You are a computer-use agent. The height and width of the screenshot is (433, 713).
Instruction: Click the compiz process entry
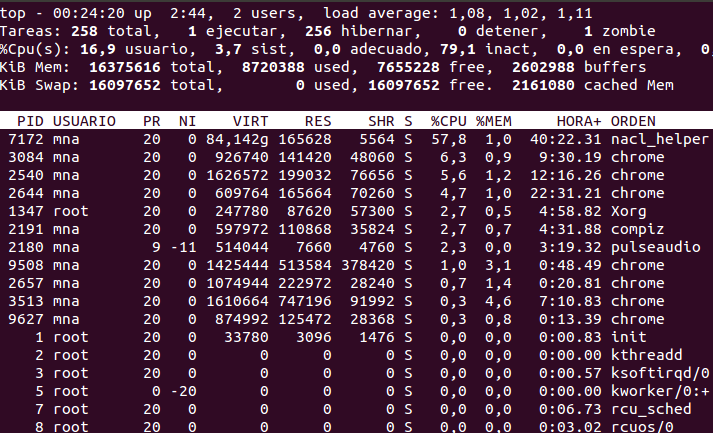tap(636, 229)
